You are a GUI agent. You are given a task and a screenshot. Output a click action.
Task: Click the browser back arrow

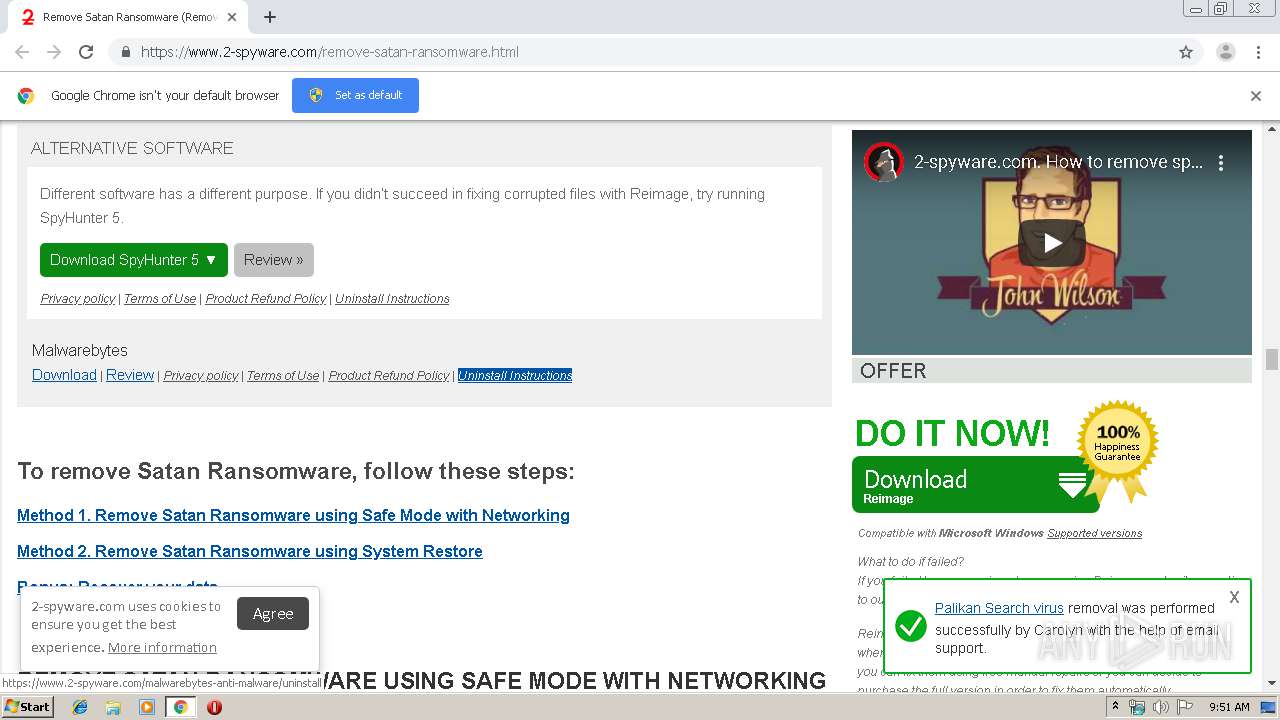coord(22,52)
